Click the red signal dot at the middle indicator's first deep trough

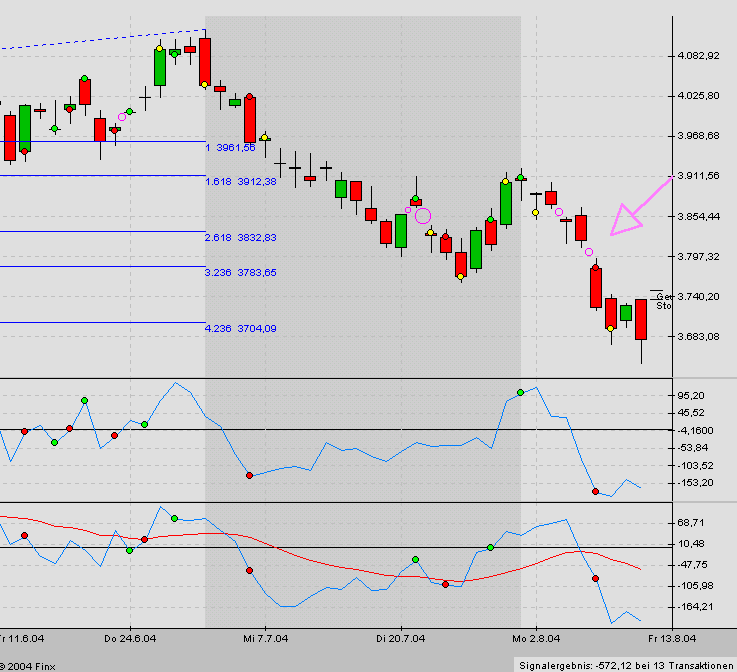click(249, 476)
